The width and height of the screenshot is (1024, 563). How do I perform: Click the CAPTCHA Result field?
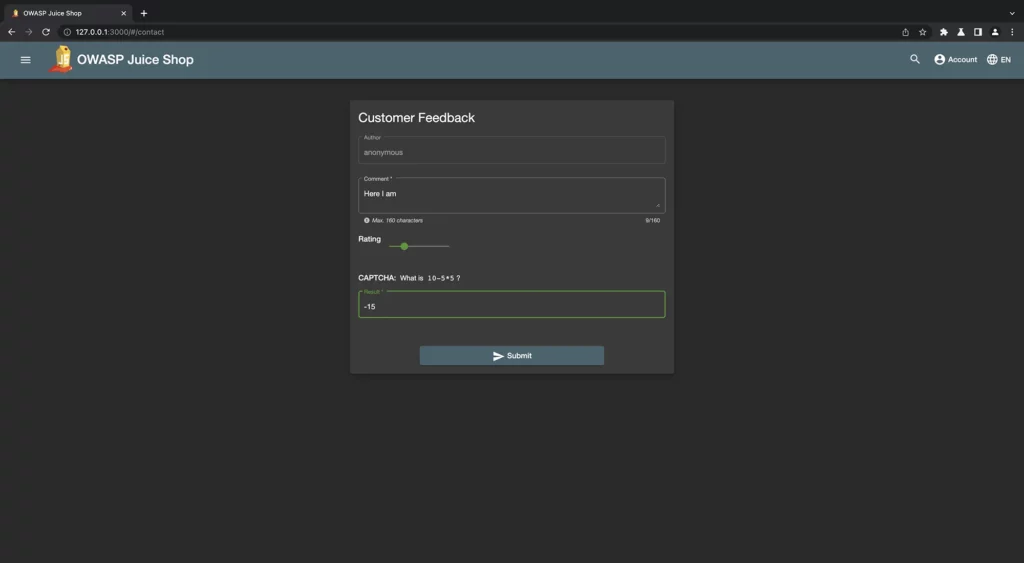pyautogui.click(x=511, y=304)
